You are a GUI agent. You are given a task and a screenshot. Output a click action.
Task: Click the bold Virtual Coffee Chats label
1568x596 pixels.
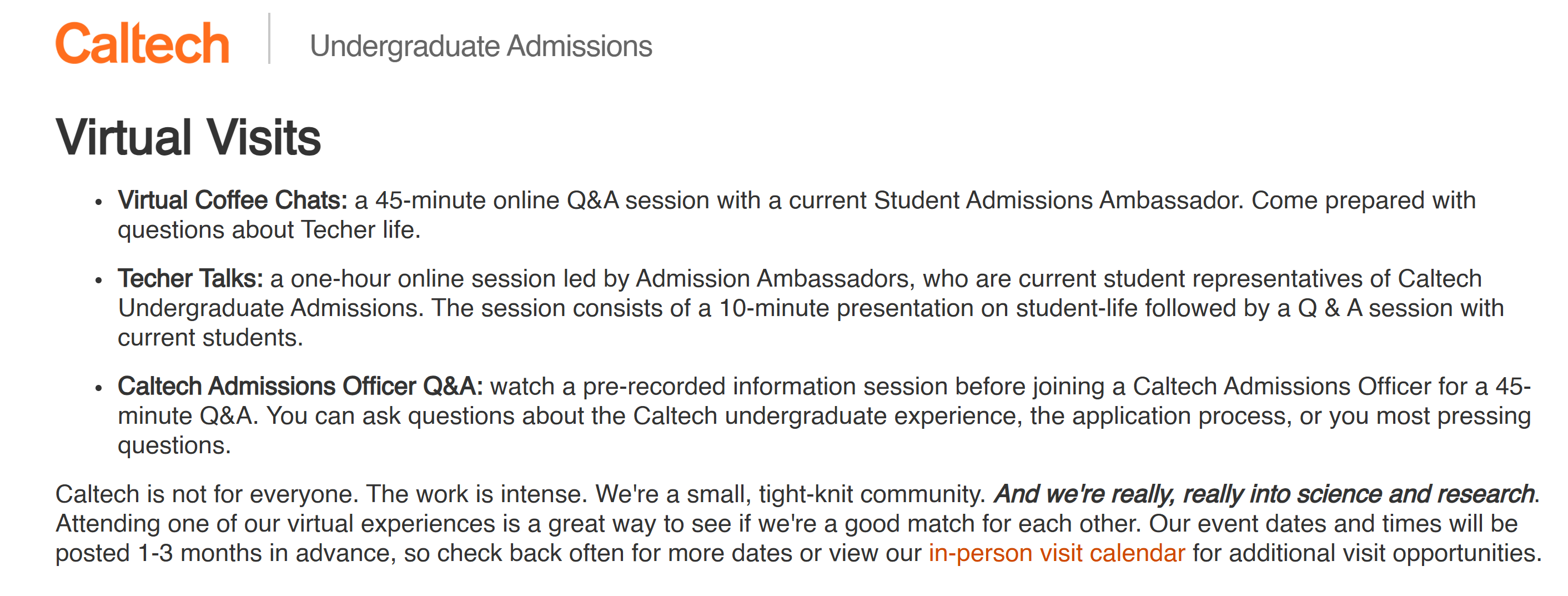click(233, 201)
